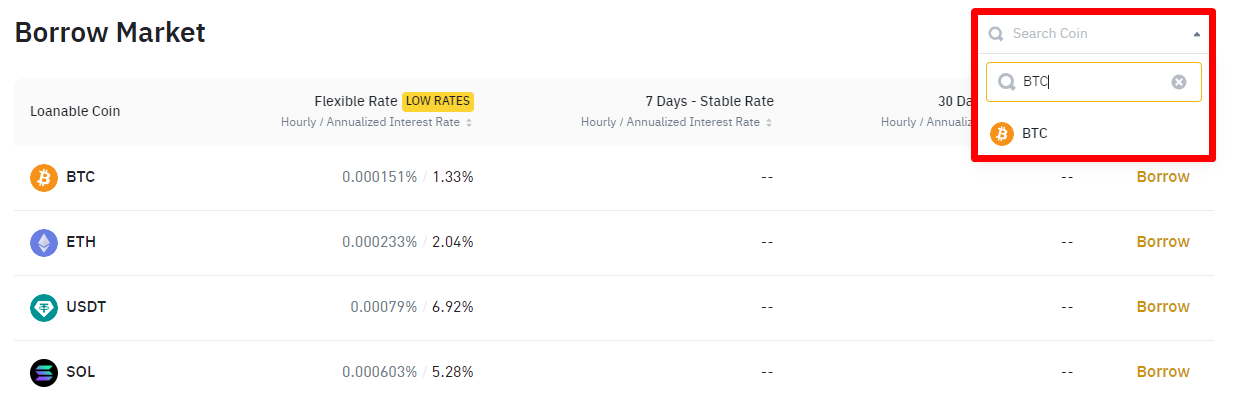This screenshot has height=400, width=1237.
Task: Select BTC from search results
Action: [1035, 133]
